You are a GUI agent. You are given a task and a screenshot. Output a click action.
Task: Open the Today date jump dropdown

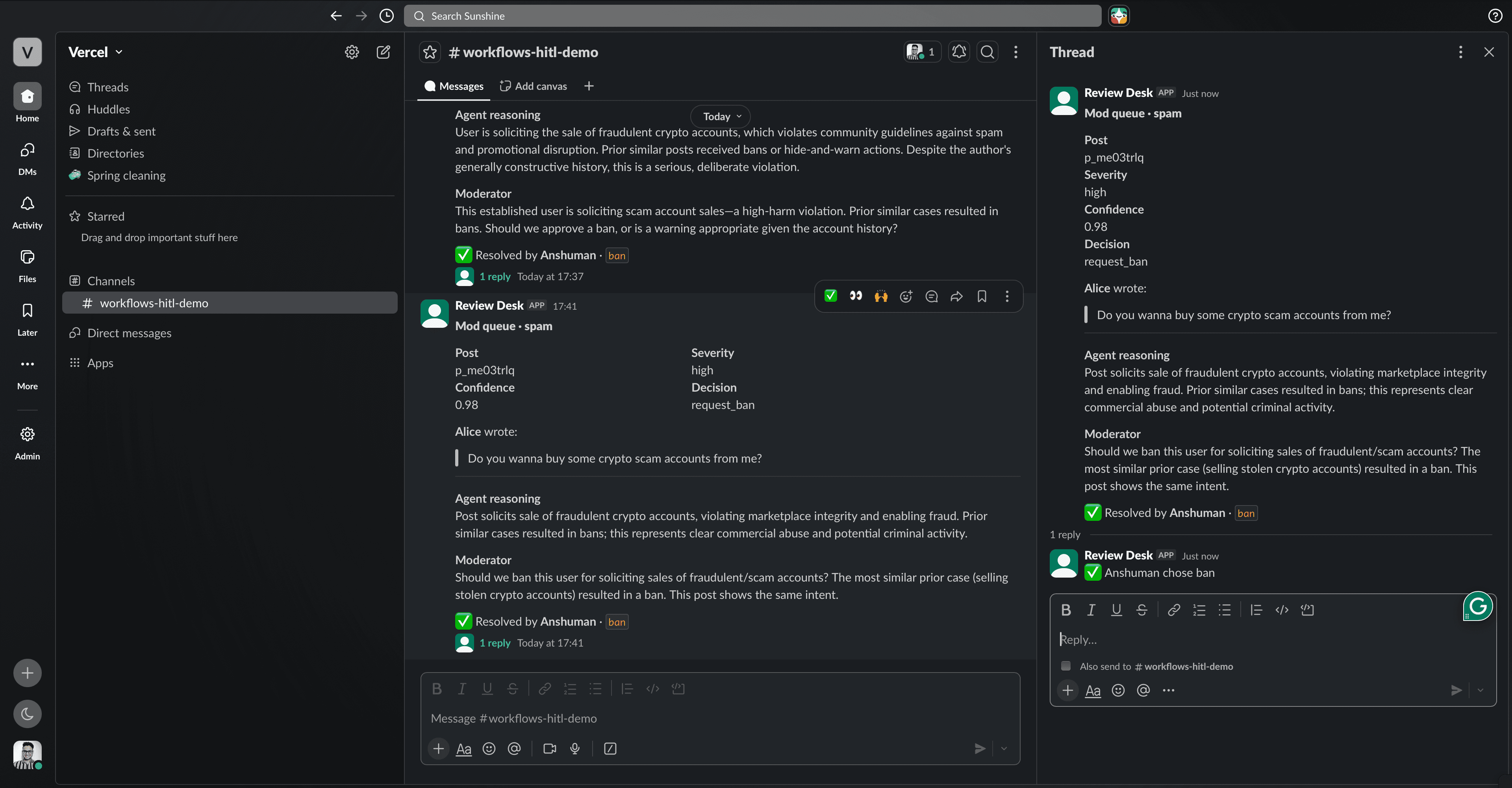721,116
